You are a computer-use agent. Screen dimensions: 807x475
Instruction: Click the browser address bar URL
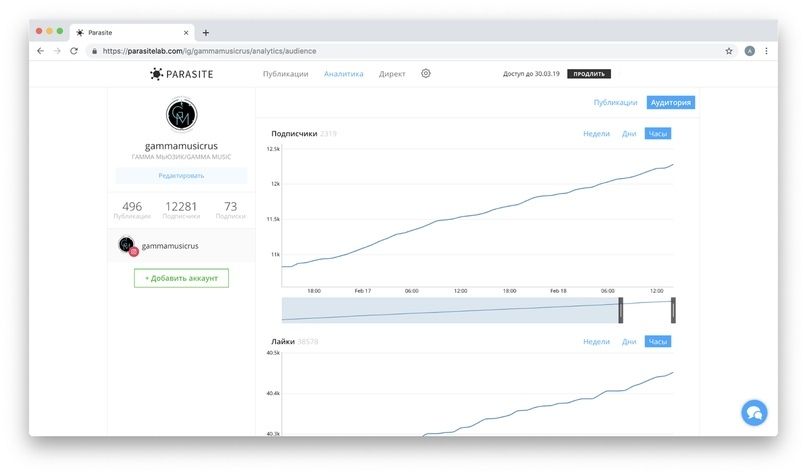[x=209, y=51]
